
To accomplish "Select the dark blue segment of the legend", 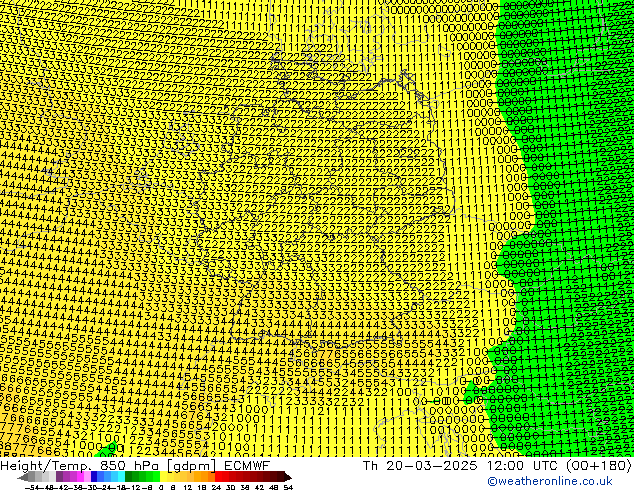I will pos(96,477).
